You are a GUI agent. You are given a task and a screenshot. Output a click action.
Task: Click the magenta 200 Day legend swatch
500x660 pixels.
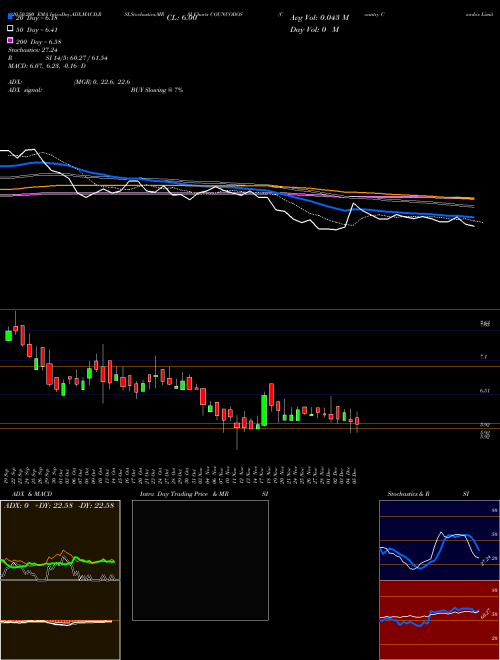(10, 40)
